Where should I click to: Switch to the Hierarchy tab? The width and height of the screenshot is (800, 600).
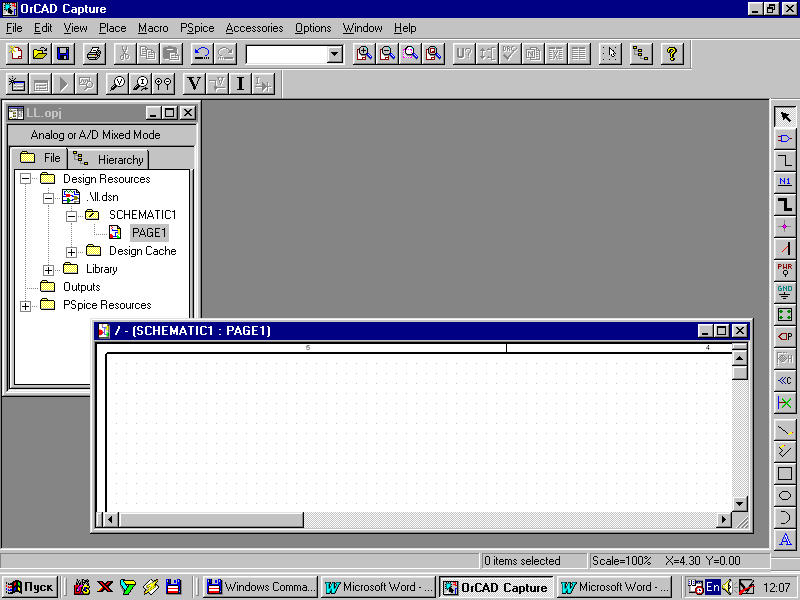click(x=109, y=160)
